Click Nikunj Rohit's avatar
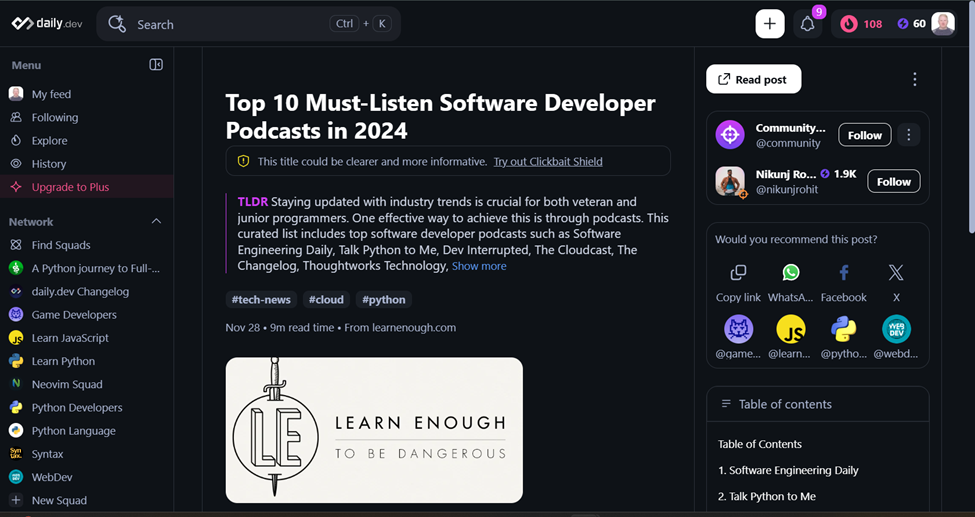 tap(730, 182)
